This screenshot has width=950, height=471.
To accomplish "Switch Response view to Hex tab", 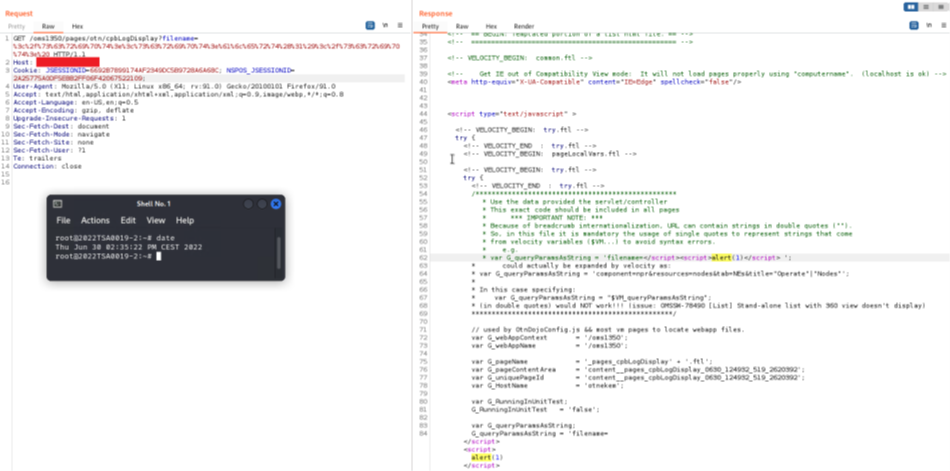I will click(x=491, y=27).
